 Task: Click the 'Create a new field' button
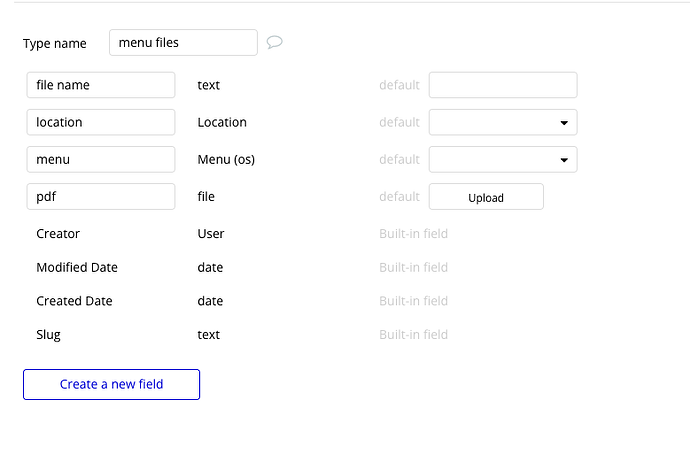tap(111, 384)
